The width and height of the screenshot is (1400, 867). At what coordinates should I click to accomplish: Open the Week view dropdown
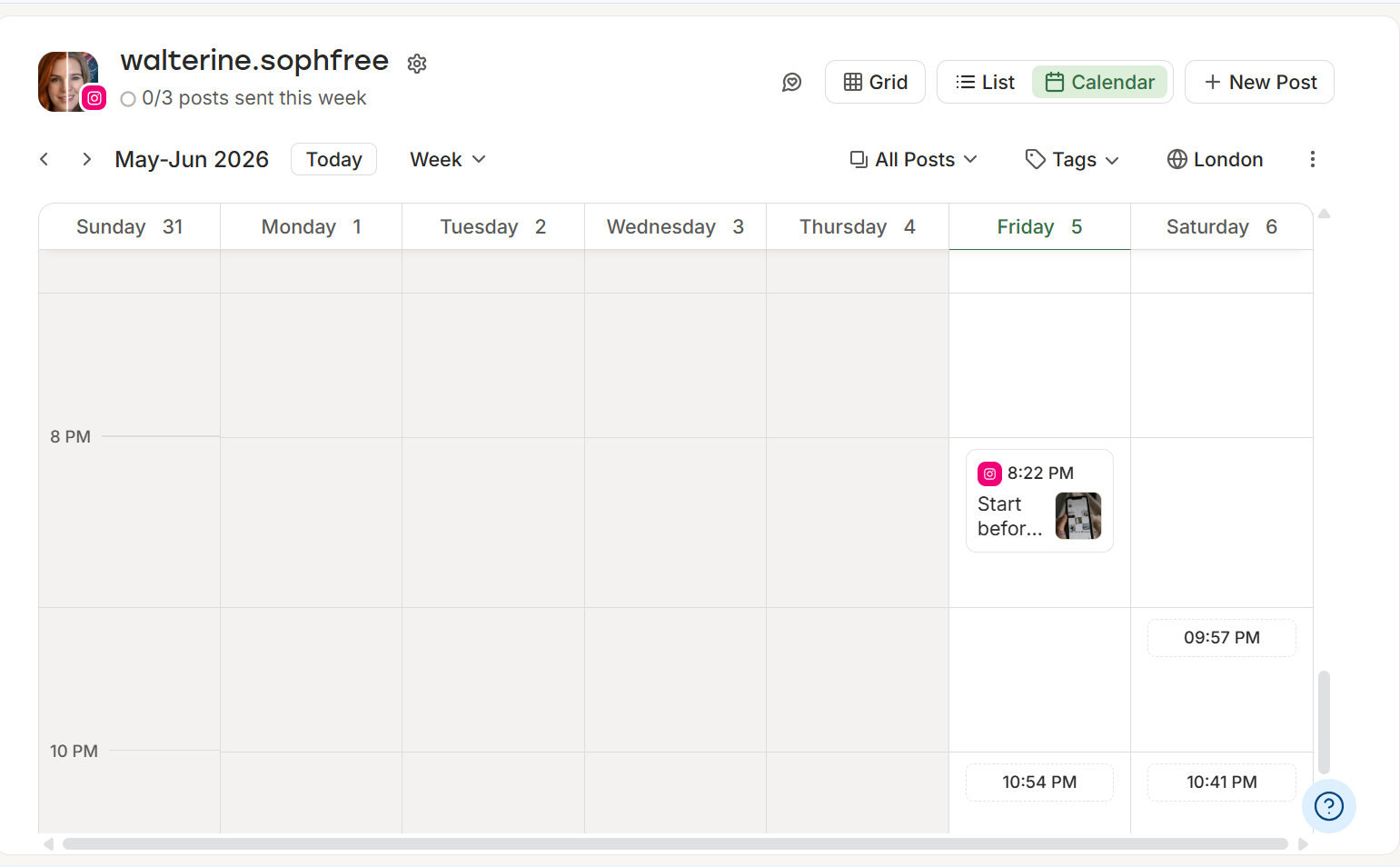[448, 159]
